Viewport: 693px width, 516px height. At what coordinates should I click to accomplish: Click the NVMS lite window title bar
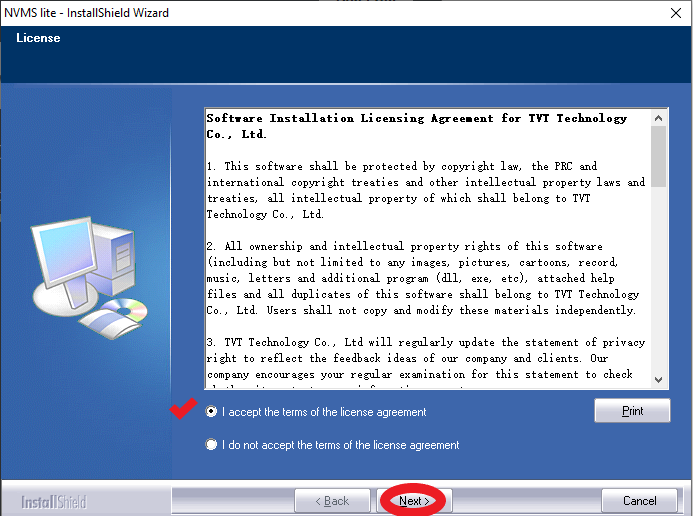click(x=331, y=13)
